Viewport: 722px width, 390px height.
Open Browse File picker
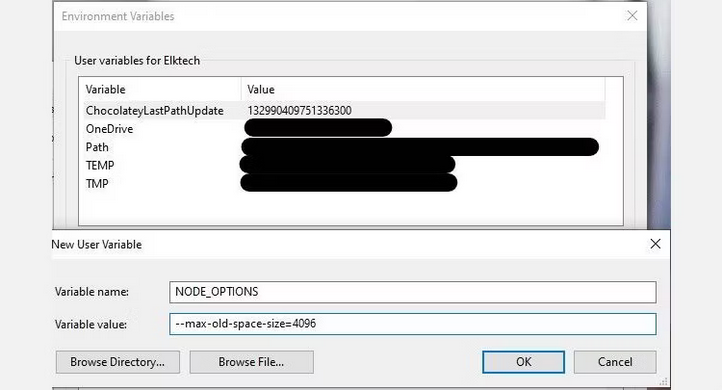pos(251,362)
